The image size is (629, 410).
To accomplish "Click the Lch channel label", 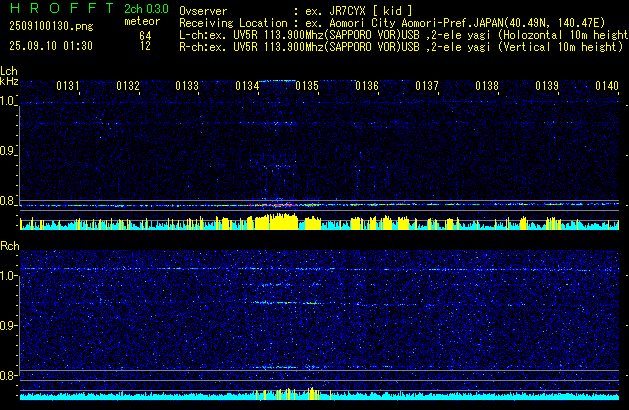I will tap(9, 71).
